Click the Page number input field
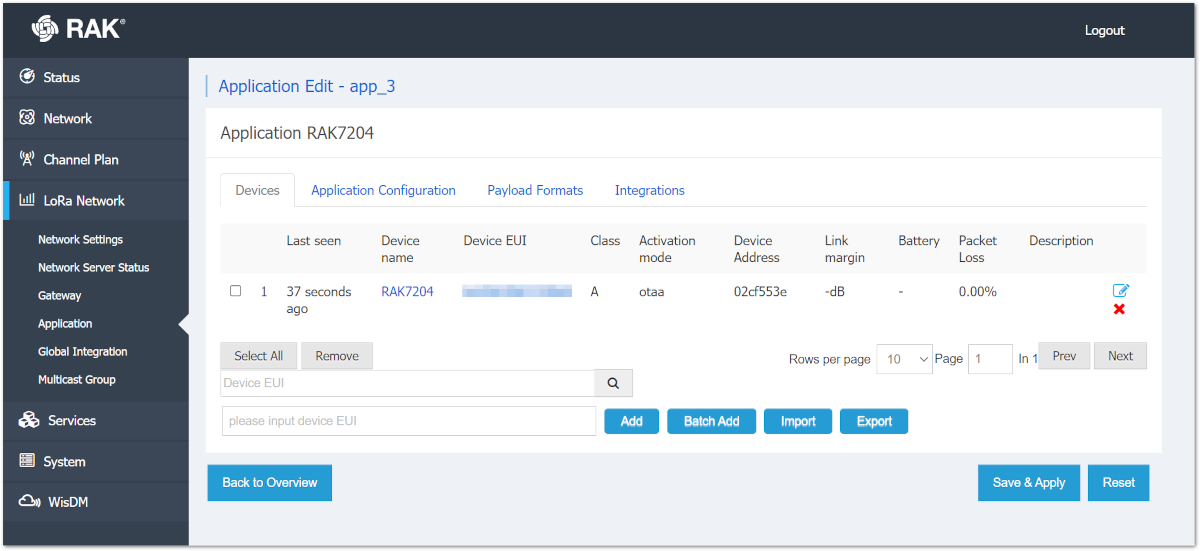The height and width of the screenshot is (551, 1200). 990,359
